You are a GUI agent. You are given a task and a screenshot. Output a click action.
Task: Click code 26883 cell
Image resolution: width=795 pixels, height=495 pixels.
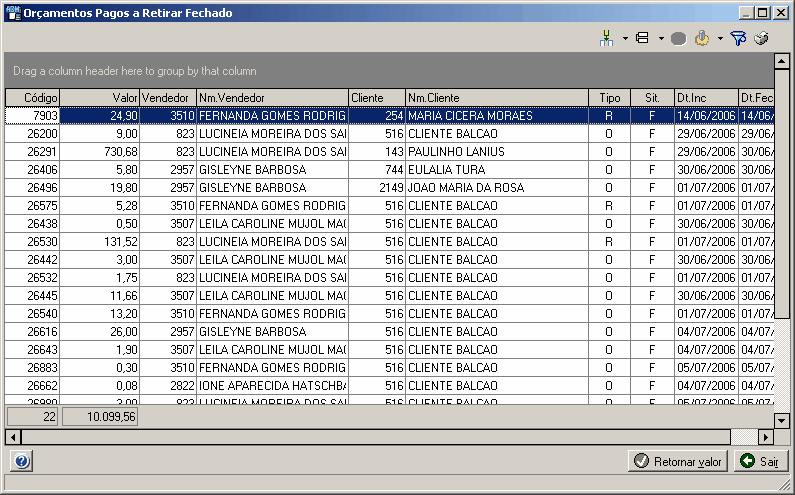[x=32, y=368]
